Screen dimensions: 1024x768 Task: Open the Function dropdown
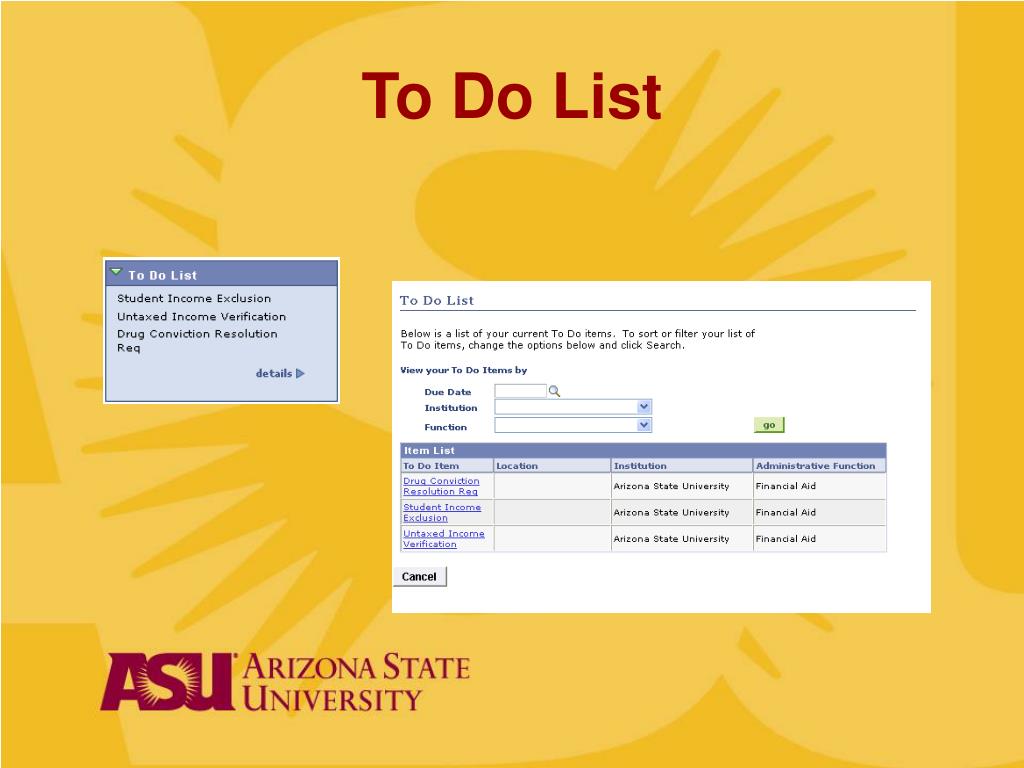(x=643, y=424)
